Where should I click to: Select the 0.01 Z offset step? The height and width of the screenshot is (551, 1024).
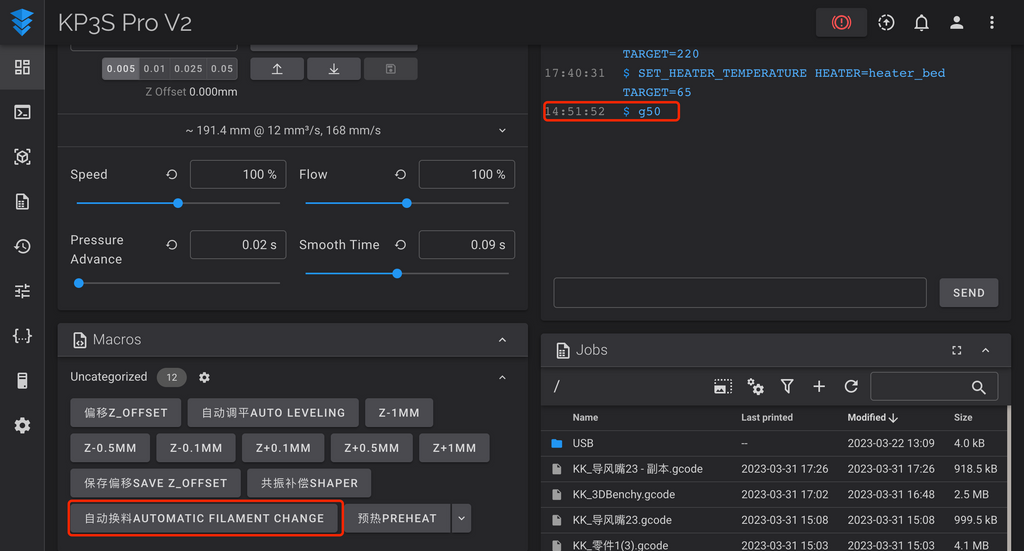154,69
